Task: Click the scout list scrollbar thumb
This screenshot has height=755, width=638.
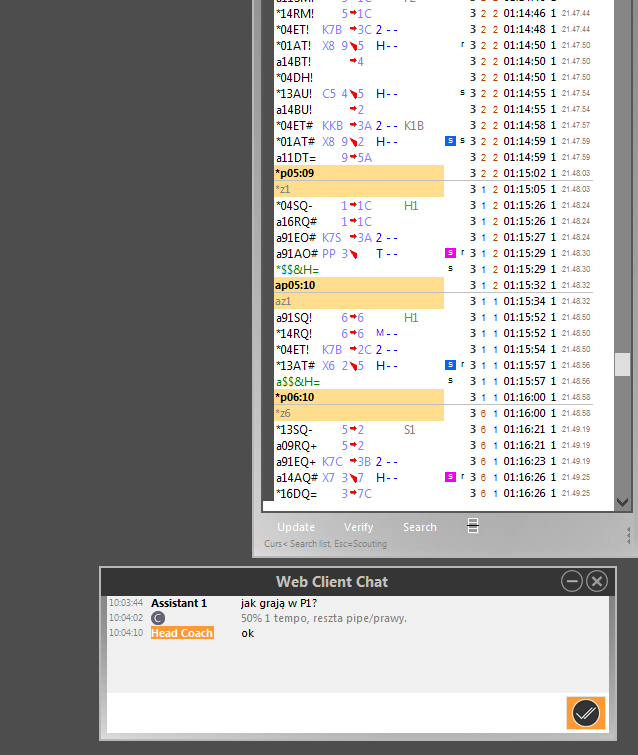Action: 622,365
